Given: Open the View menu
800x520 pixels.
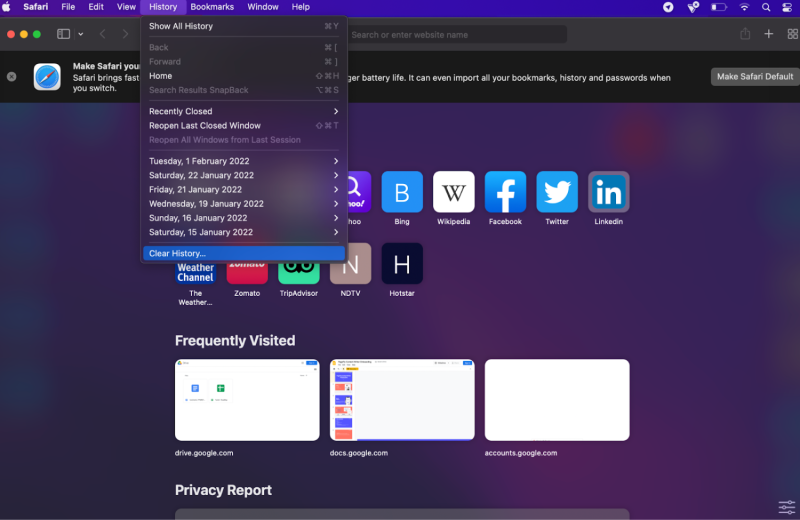Looking at the screenshot, I should 126,7.
